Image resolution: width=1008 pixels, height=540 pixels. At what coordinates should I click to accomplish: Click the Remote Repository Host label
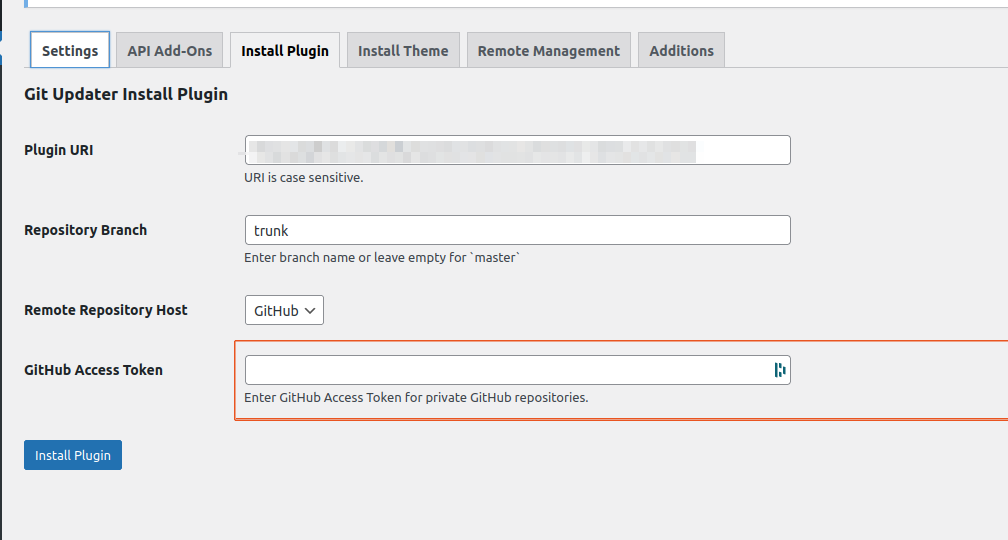point(106,310)
